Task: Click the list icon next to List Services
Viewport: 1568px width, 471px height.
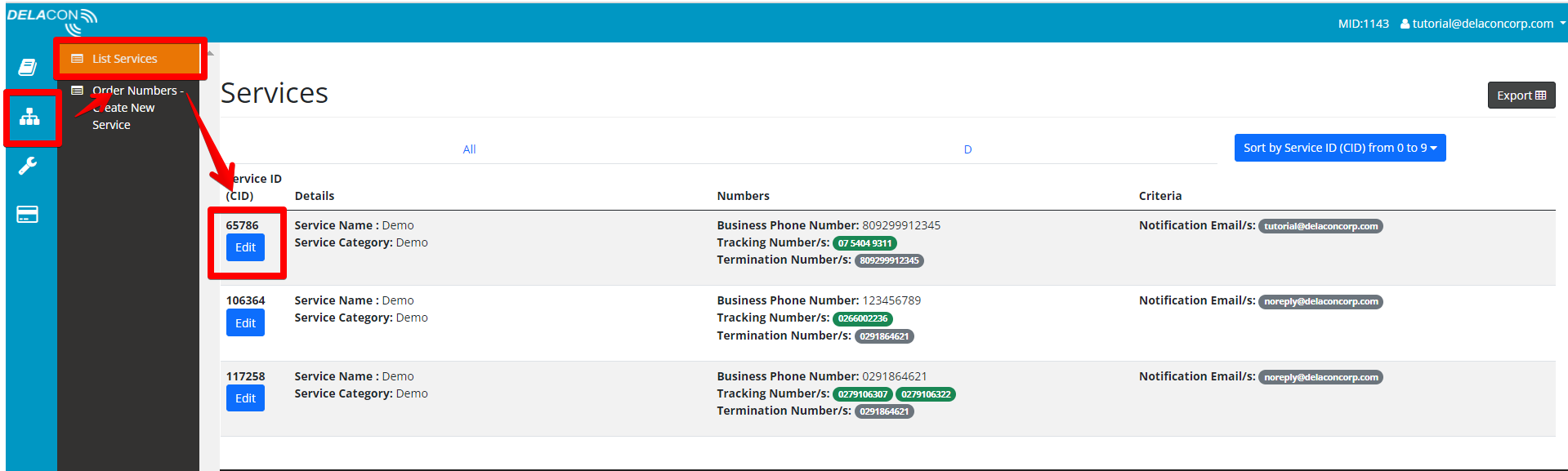Action: tap(77, 59)
